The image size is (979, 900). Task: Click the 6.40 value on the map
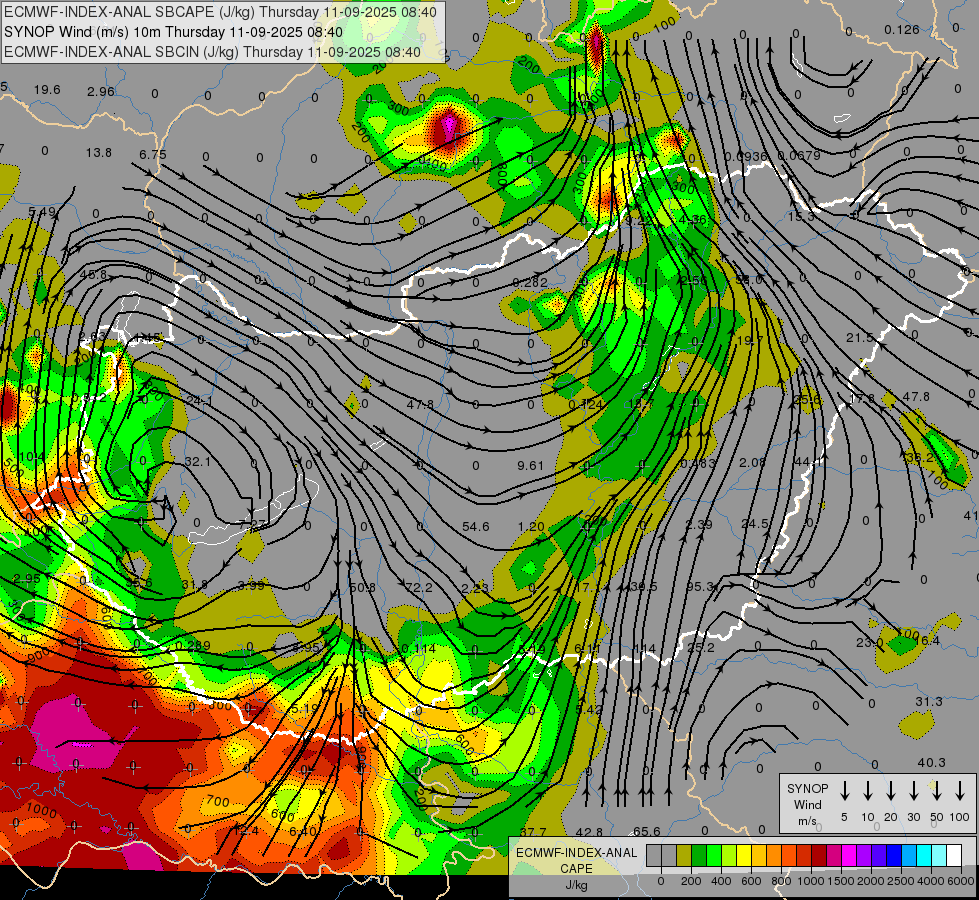point(303,831)
